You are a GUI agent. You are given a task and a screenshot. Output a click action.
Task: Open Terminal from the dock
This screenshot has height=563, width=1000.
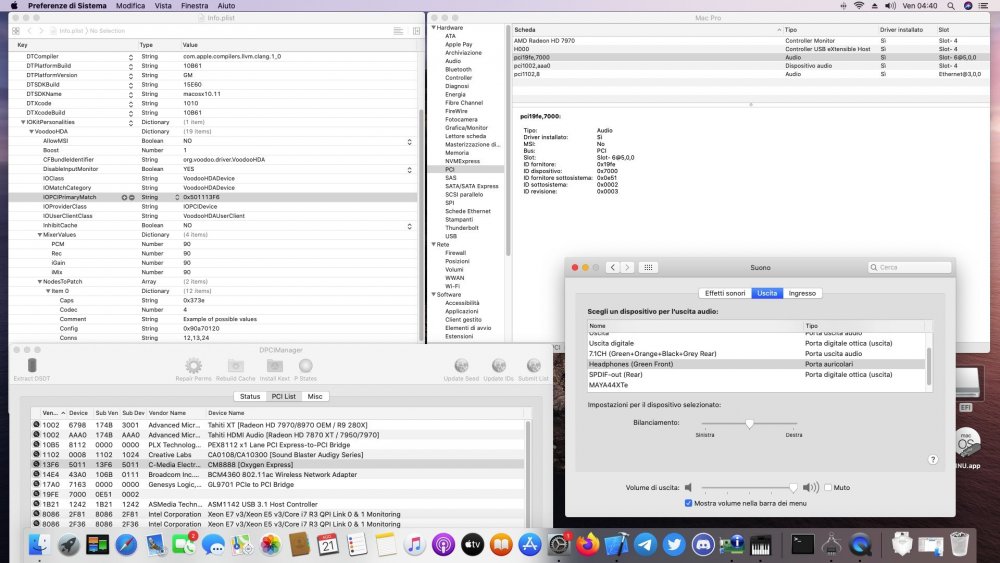click(802, 545)
